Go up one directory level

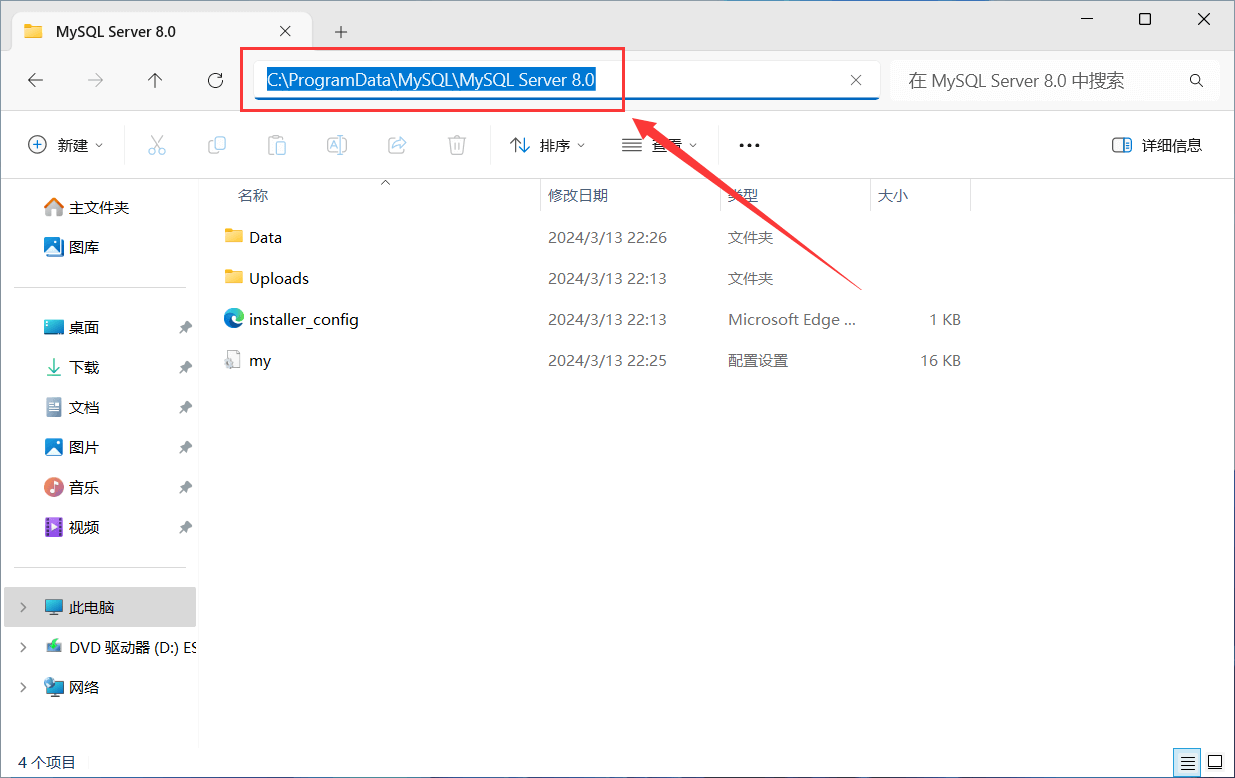(155, 81)
